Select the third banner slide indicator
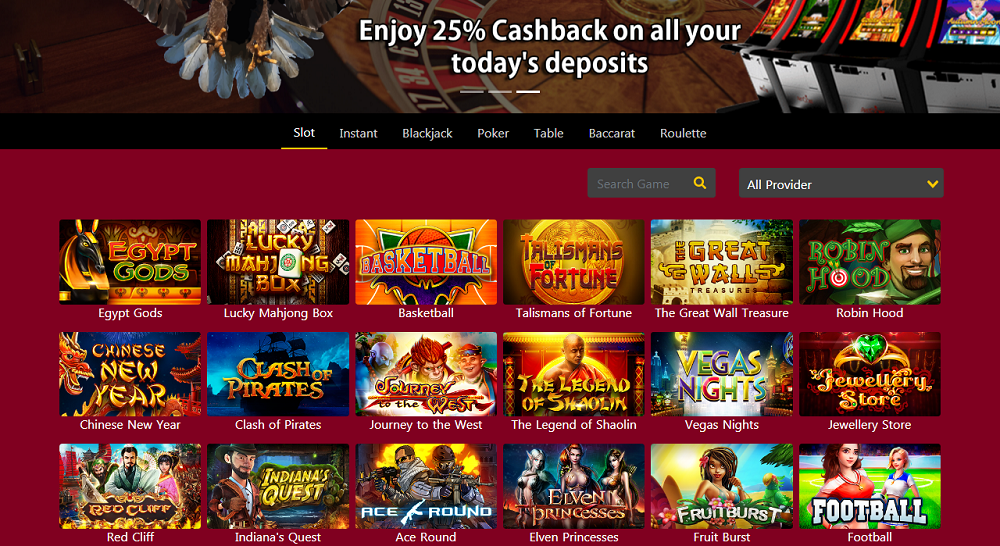This screenshot has width=1000, height=546. click(x=528, y=92)
